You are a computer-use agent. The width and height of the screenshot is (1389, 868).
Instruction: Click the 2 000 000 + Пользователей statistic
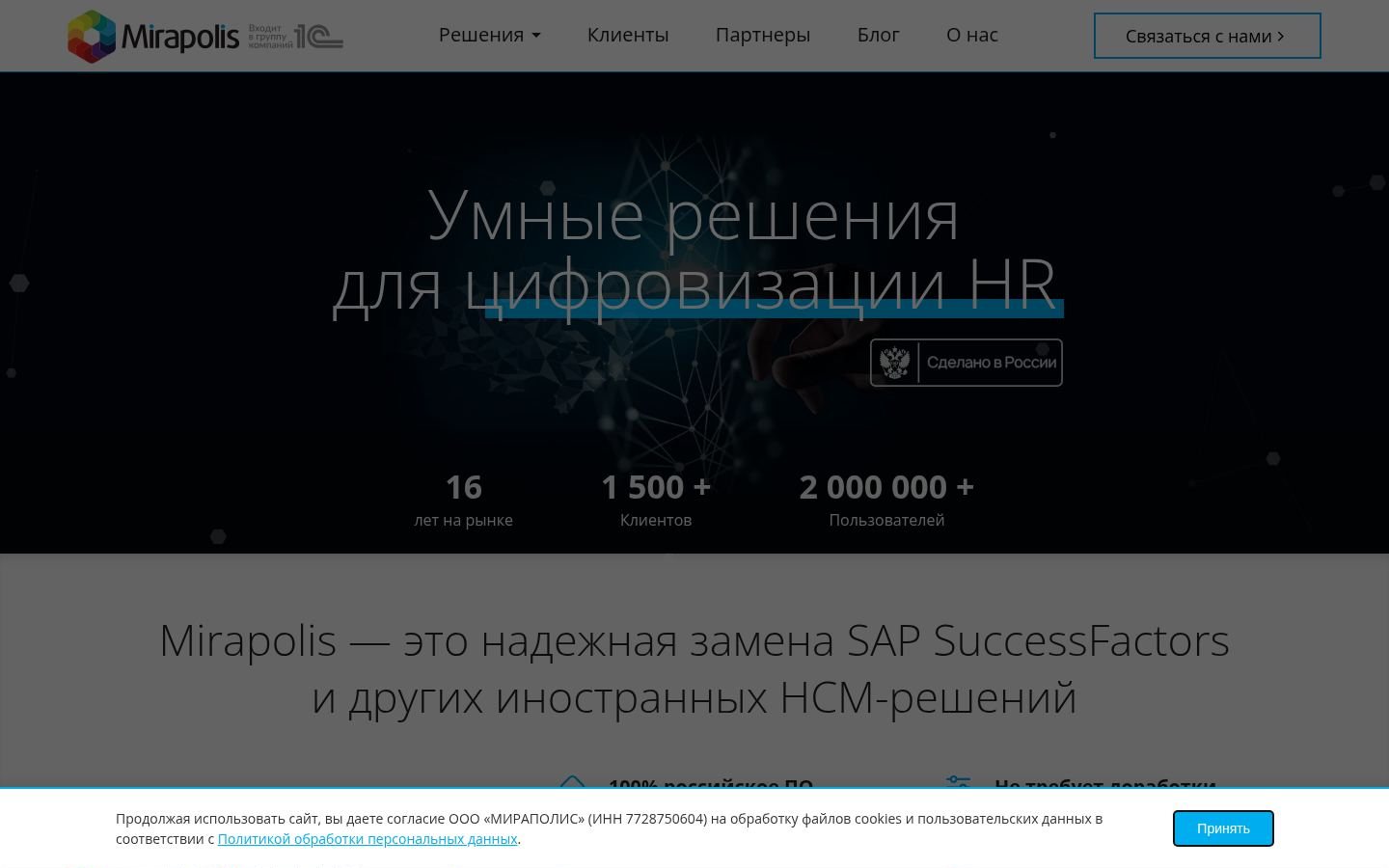886,500
